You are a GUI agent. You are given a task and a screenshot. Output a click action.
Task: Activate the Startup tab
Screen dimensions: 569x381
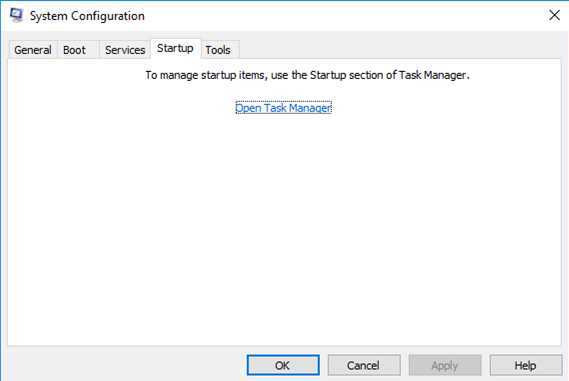(x=176, y=48)
